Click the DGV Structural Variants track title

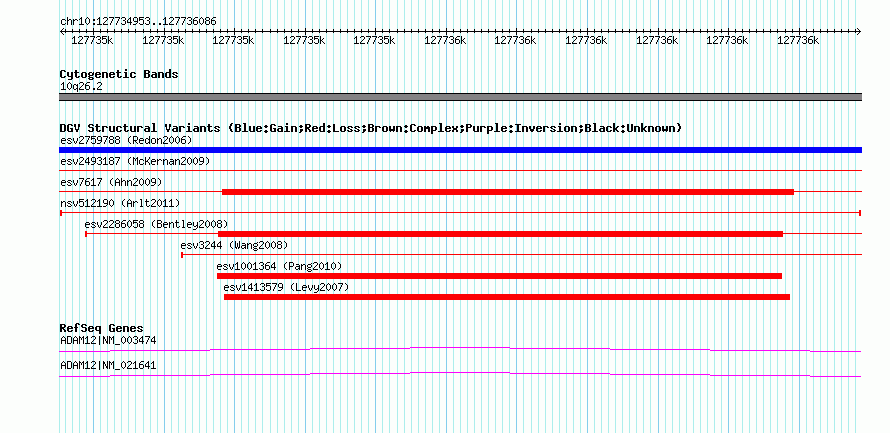tap(371, 128)
